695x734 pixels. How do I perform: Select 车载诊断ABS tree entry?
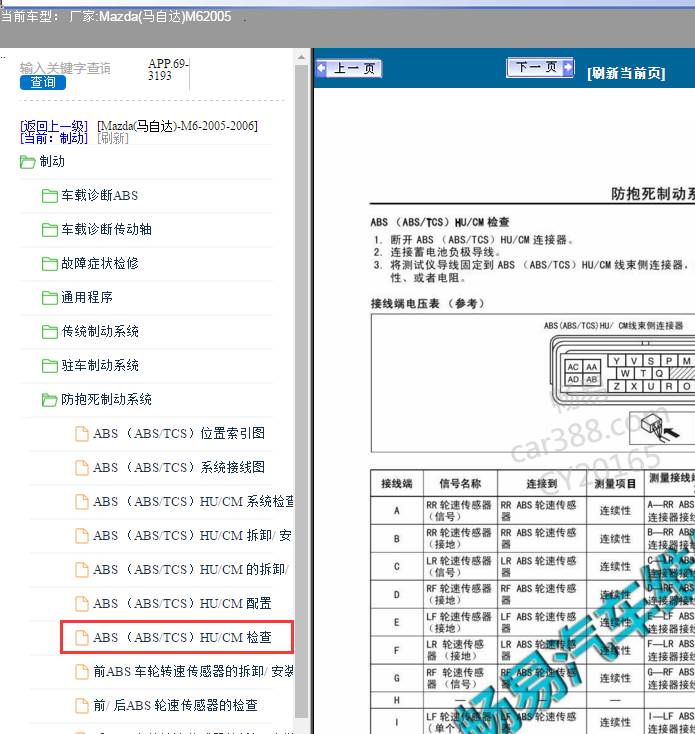click(100, 196)
